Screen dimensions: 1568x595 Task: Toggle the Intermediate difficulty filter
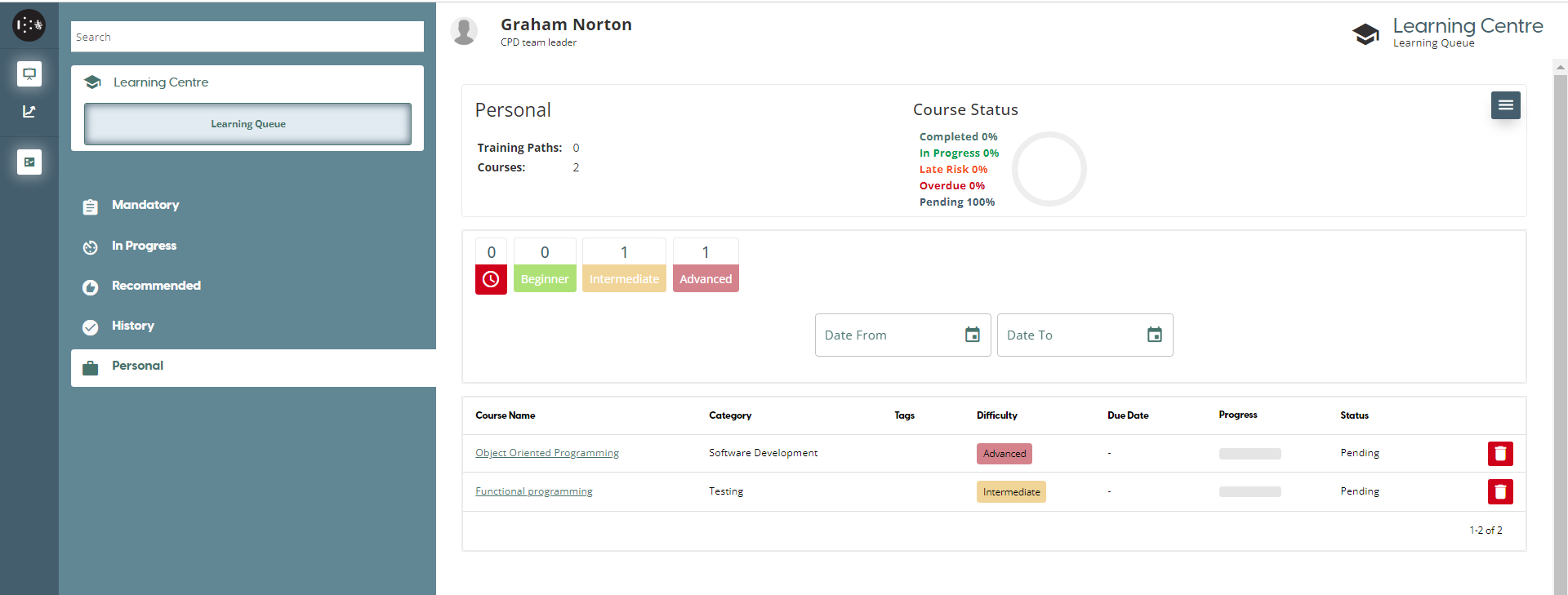pos(624,278)
